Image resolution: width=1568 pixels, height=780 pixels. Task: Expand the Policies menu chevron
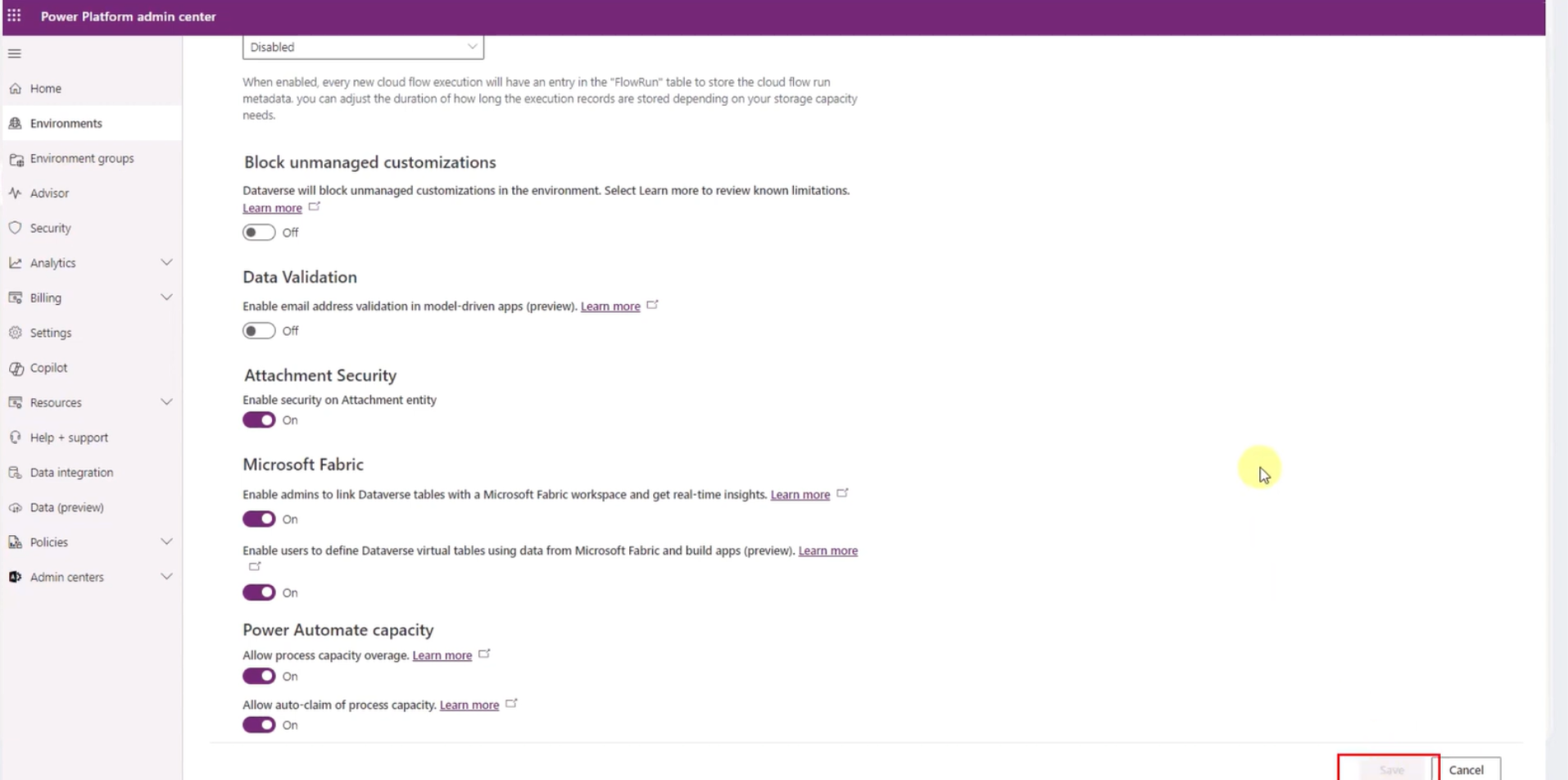tap(166, 542)
